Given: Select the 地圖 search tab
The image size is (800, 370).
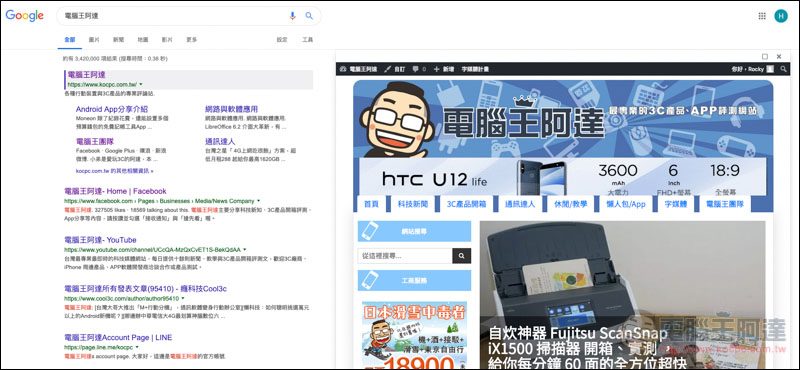Looking at the screenshot, I should click(143, 40).
